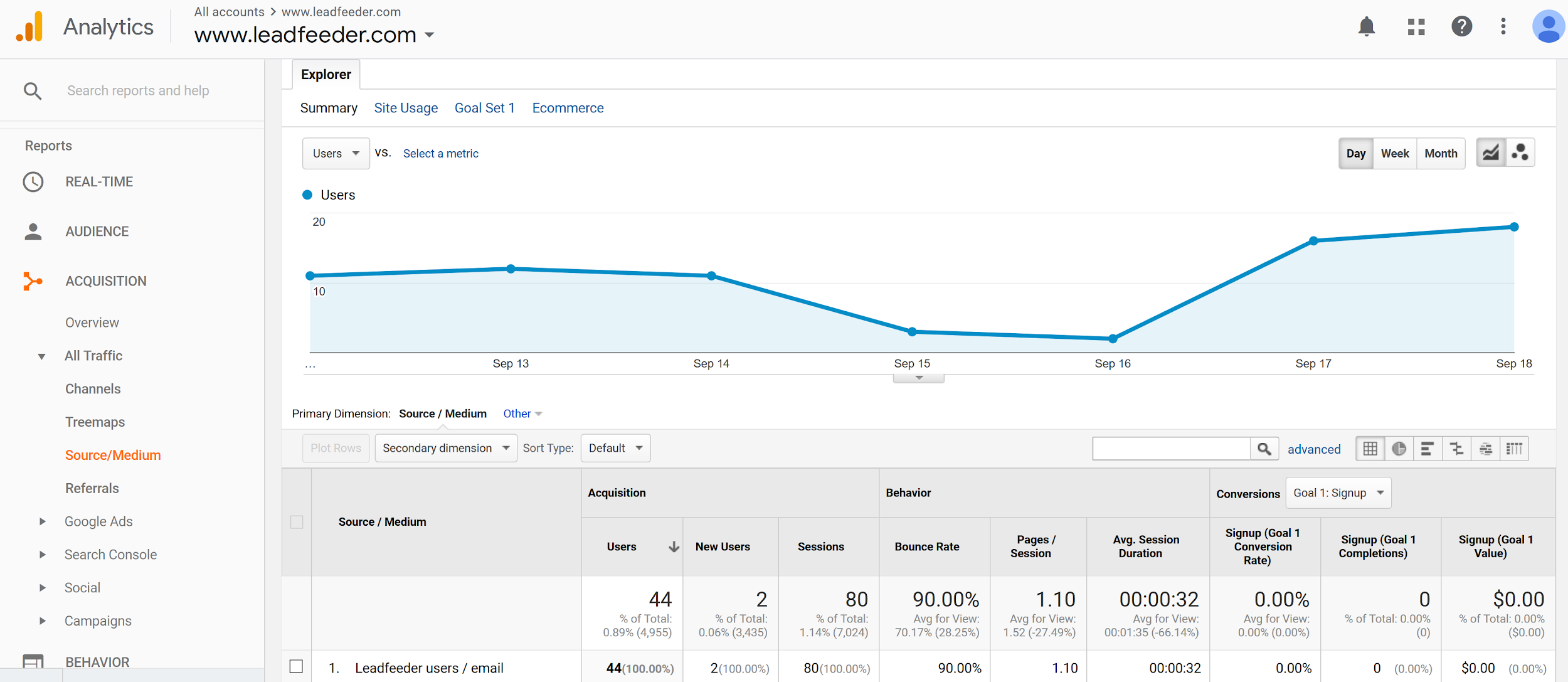Click the search magnifier in the sidebar
Viewport: 1568px width, 682px height.
tap(33, 91)
